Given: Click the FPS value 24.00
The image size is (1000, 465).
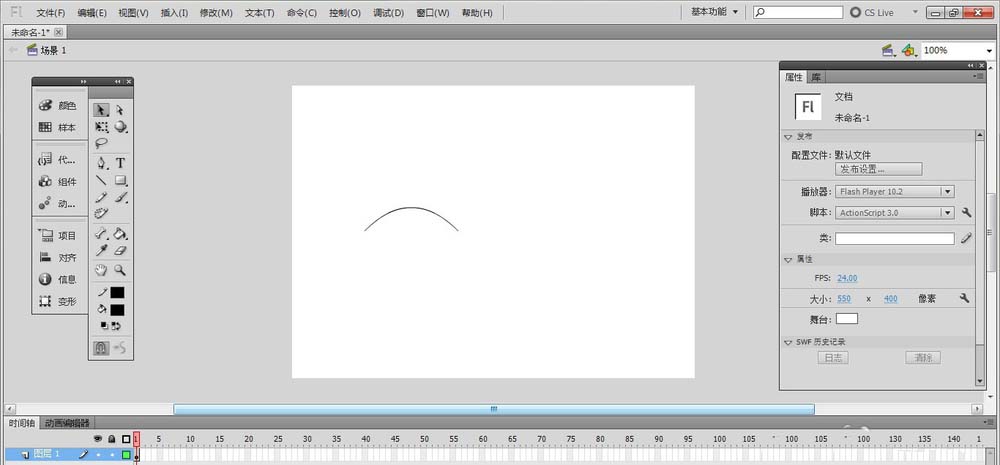Looking at the screenshot, I should point(847,278).
